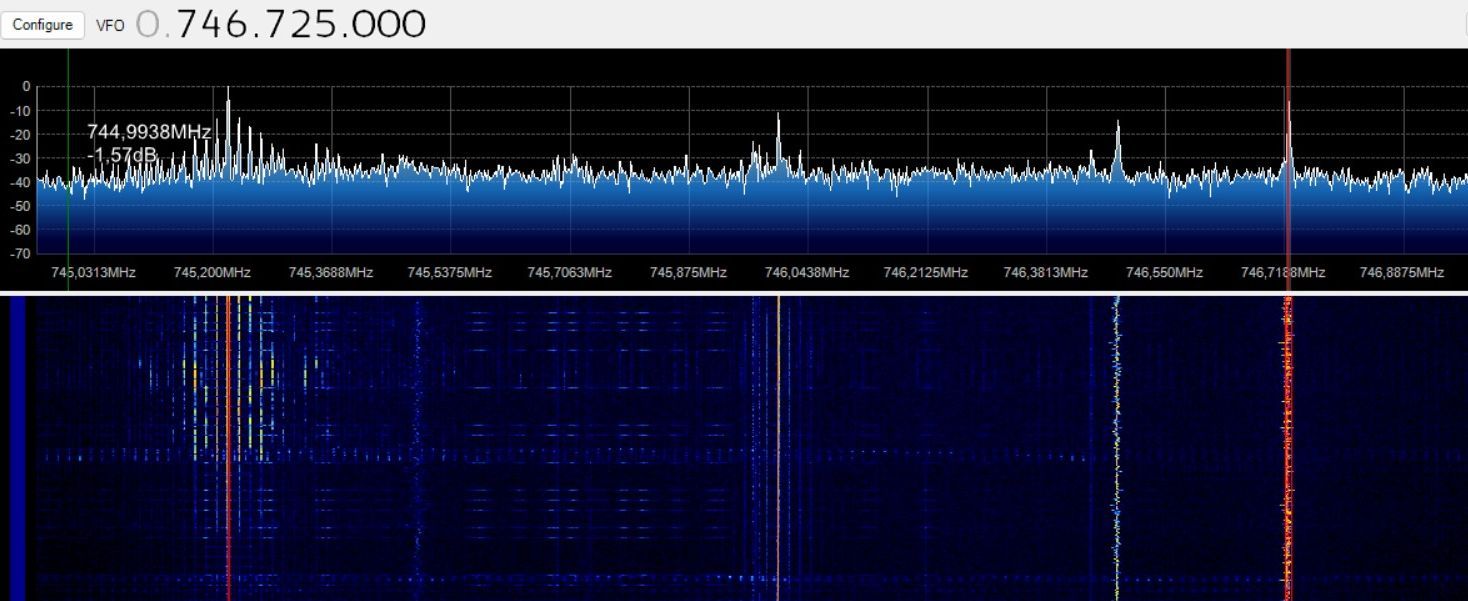Click the dimmed leading zero in VFO frequency
The height and width of the screenshot is (601, 1468).
(147, 24)
